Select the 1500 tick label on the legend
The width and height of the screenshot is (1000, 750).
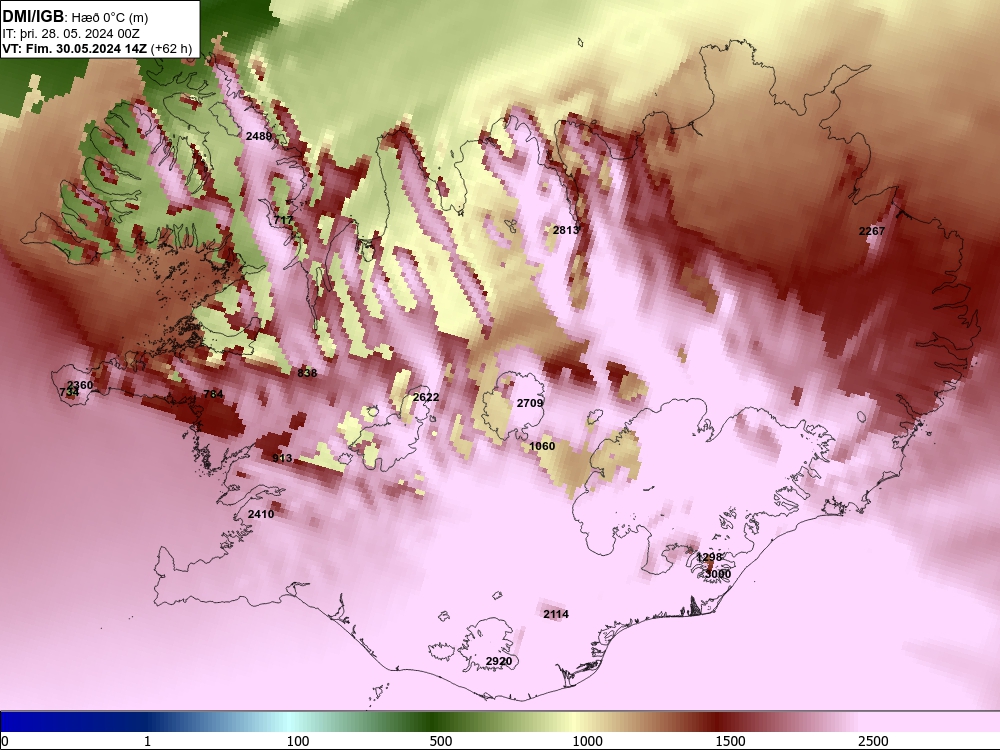[x=730, y=741]
